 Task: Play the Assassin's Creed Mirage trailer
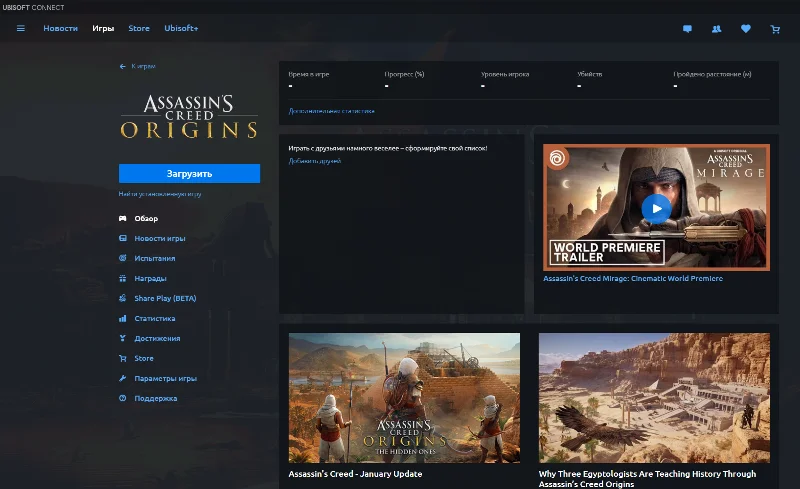tap(656, 208)
